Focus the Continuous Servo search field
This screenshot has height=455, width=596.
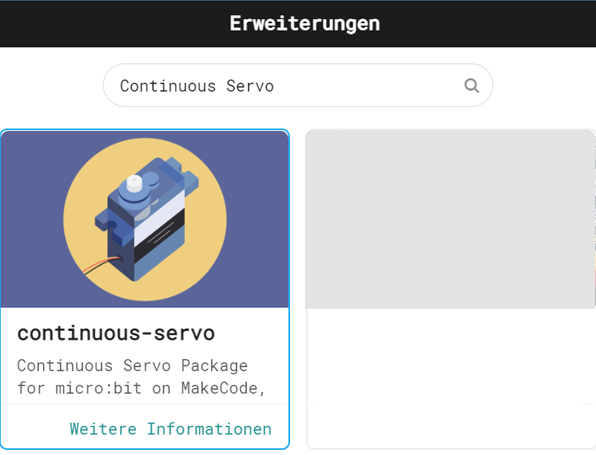click(298, 85)
